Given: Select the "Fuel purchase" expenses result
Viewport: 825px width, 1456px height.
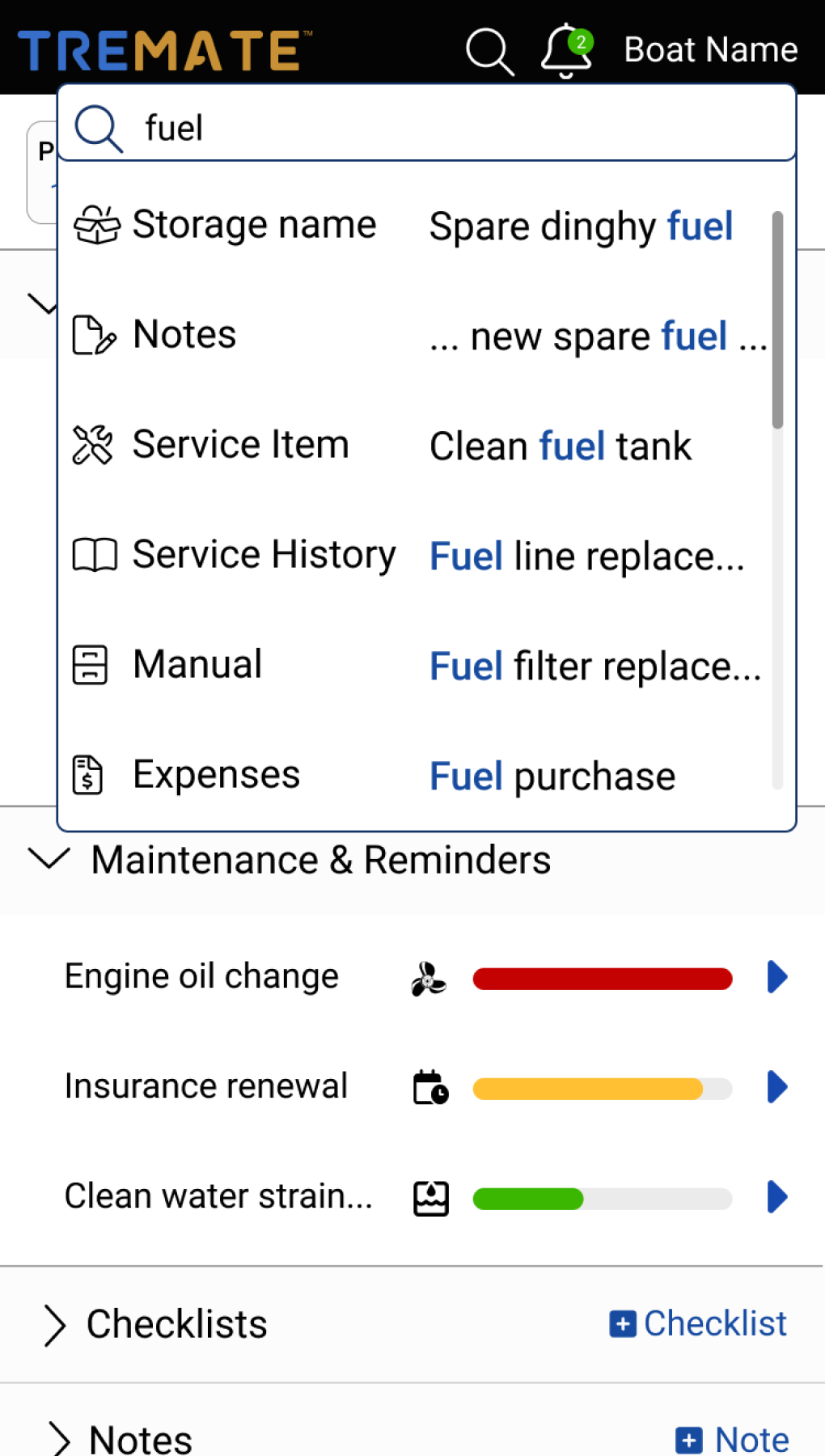Looking at the screenshot, I should [x=552, y=777].
